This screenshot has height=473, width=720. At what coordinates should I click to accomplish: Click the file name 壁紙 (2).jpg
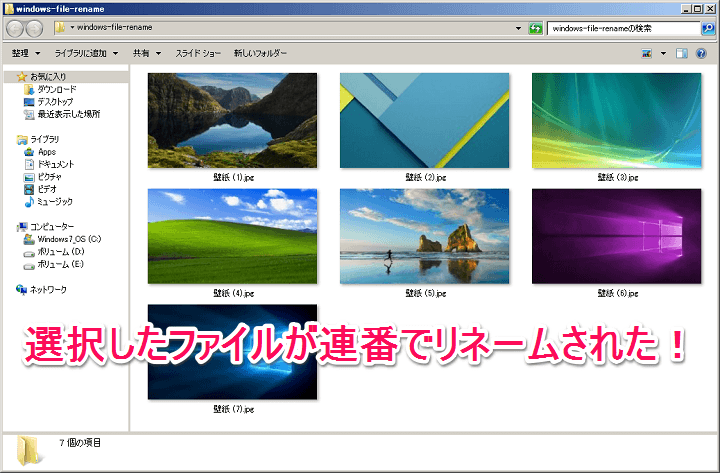426,177
